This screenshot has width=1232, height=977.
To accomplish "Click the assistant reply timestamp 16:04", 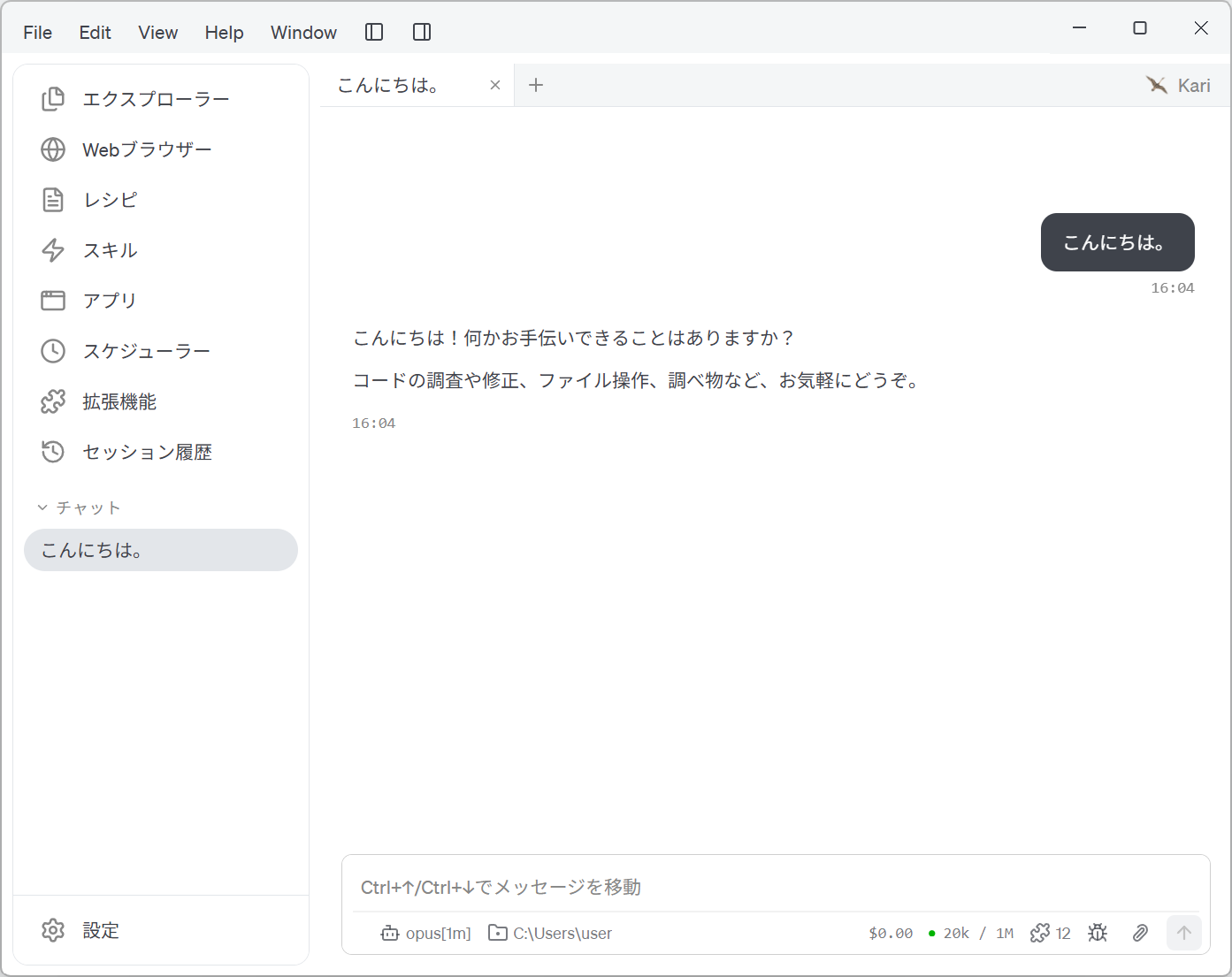I will tap(374, 424).
